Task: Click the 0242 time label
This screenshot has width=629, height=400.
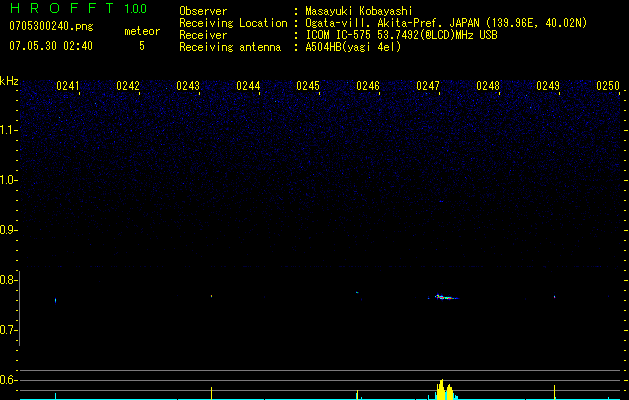Action: click(x=128, y=86)
